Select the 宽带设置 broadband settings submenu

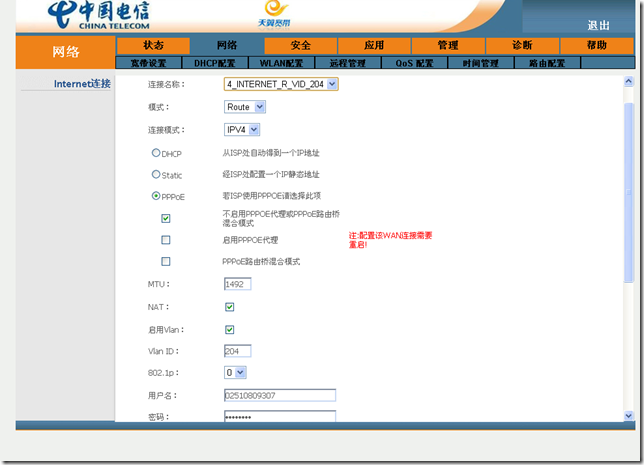148,63
